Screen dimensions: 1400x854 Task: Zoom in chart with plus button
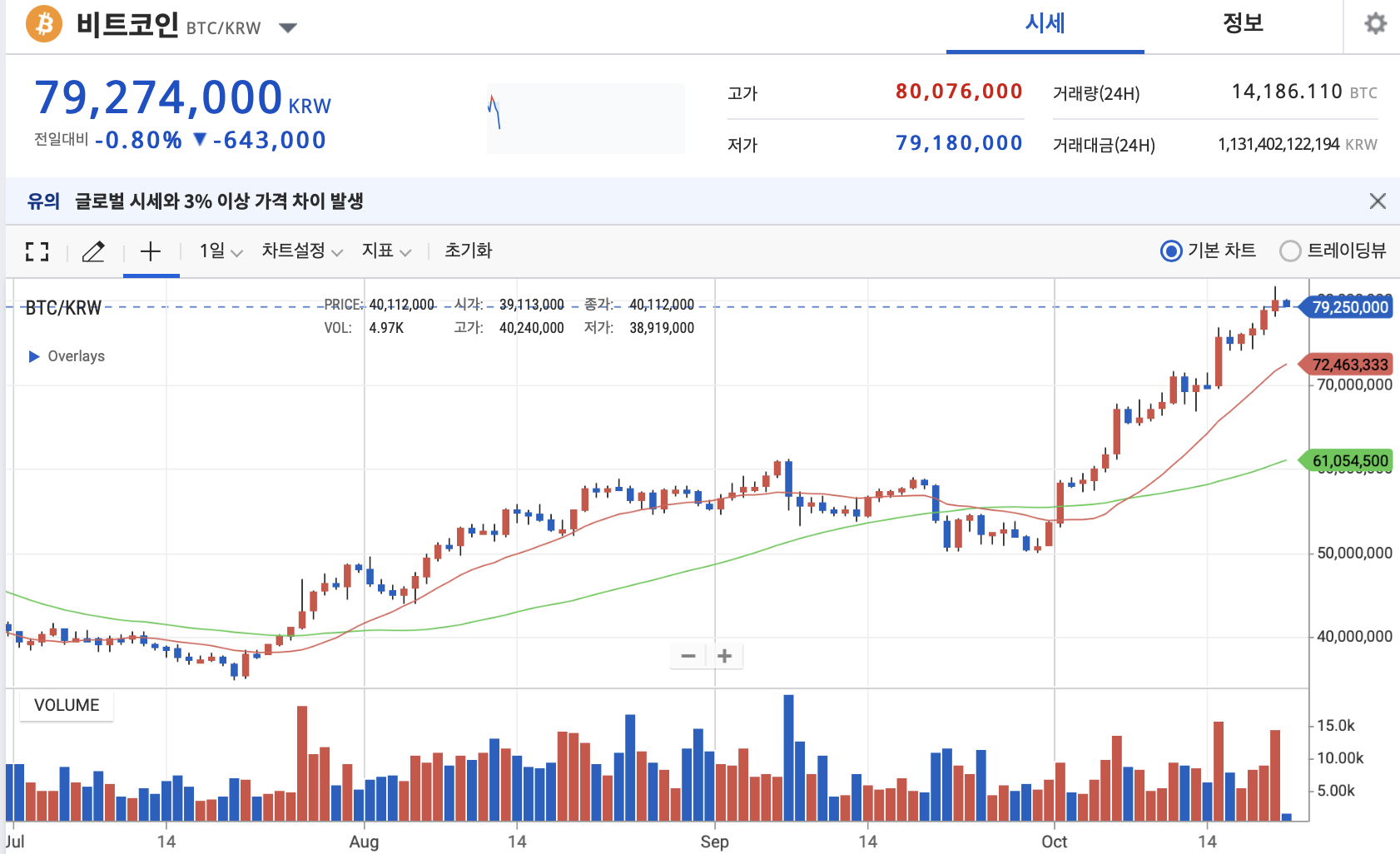(x=725, y=656)
